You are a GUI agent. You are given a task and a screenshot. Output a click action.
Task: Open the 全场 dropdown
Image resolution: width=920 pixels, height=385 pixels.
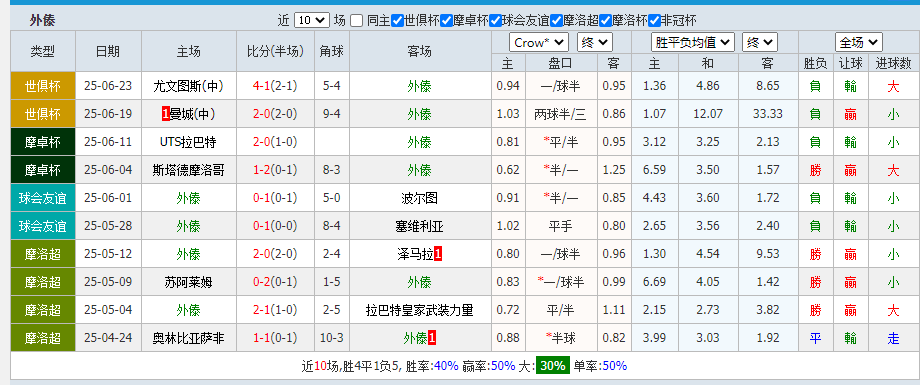[859, 42]
